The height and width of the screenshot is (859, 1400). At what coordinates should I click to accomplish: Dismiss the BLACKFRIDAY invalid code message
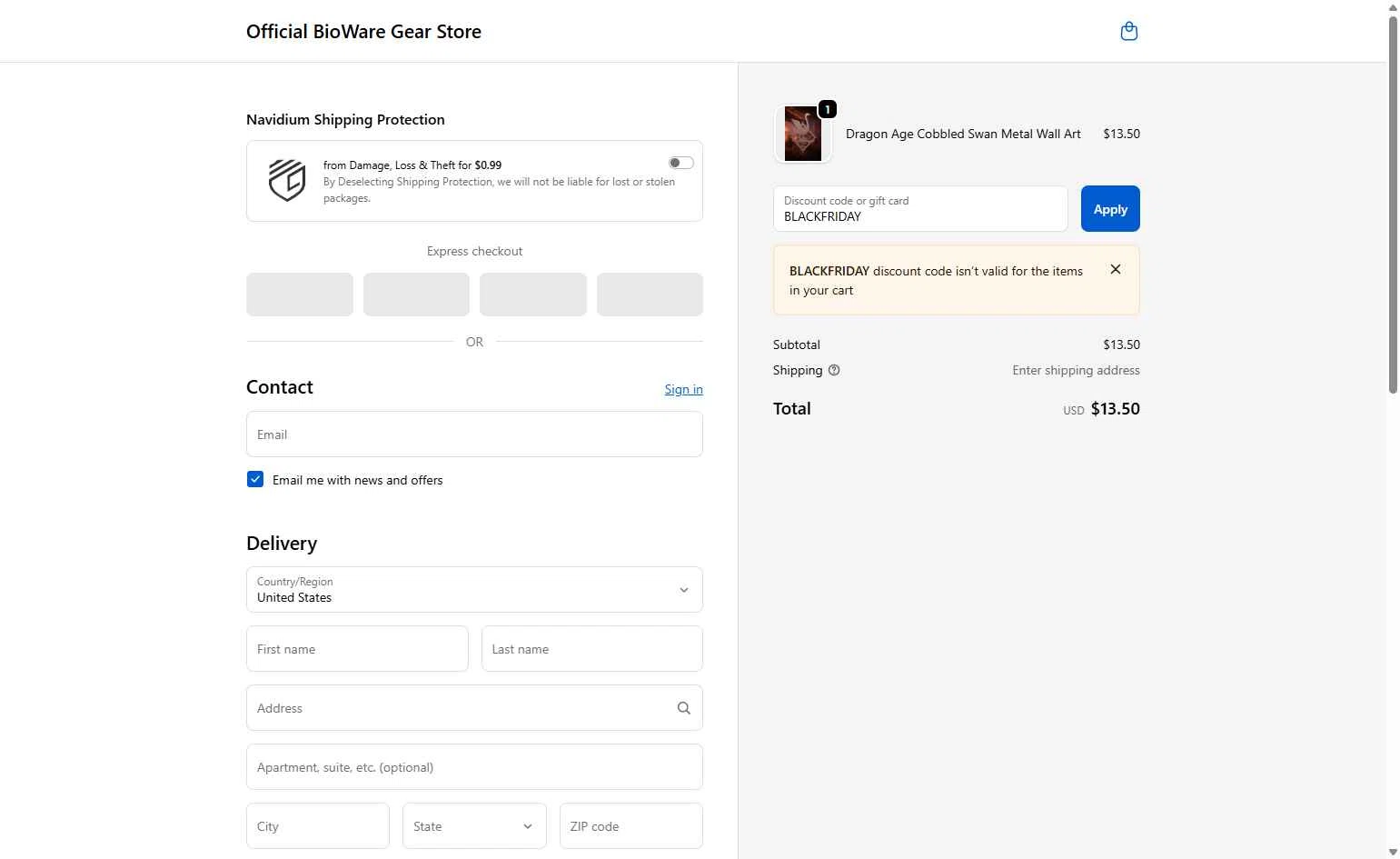pos(1116,269)
